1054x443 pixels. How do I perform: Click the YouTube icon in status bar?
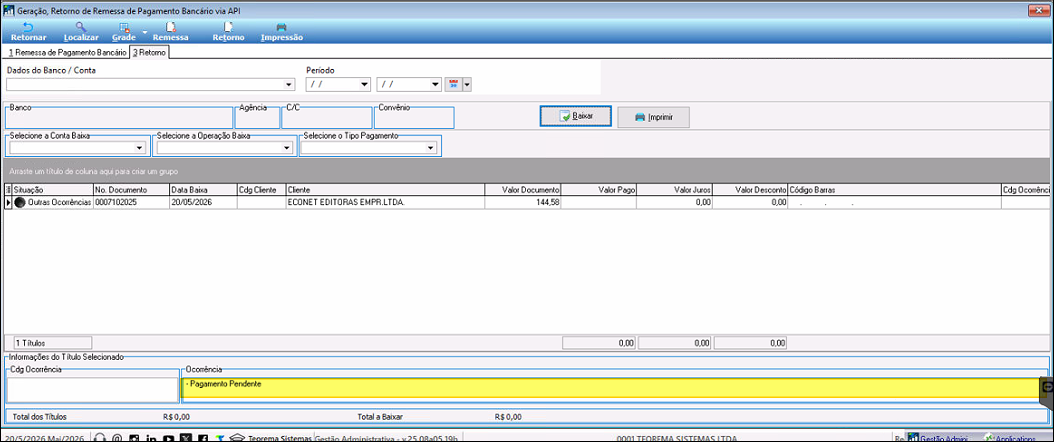click(x=169, y=438)
